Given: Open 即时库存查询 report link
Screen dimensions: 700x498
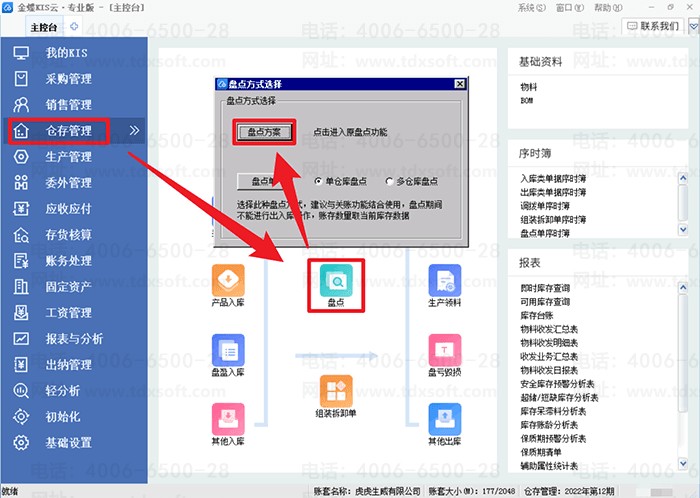Looking at the screenshot, I should tap(545, 287).
